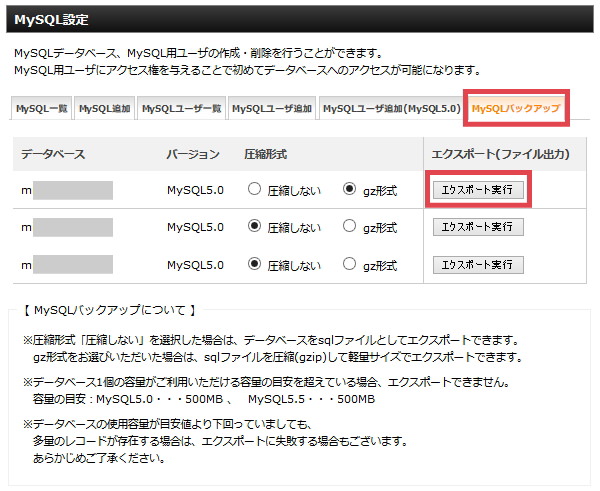Click the 圧縮形式 column header
The height and width of the screenshot is (491, 600).
(266, 154)
